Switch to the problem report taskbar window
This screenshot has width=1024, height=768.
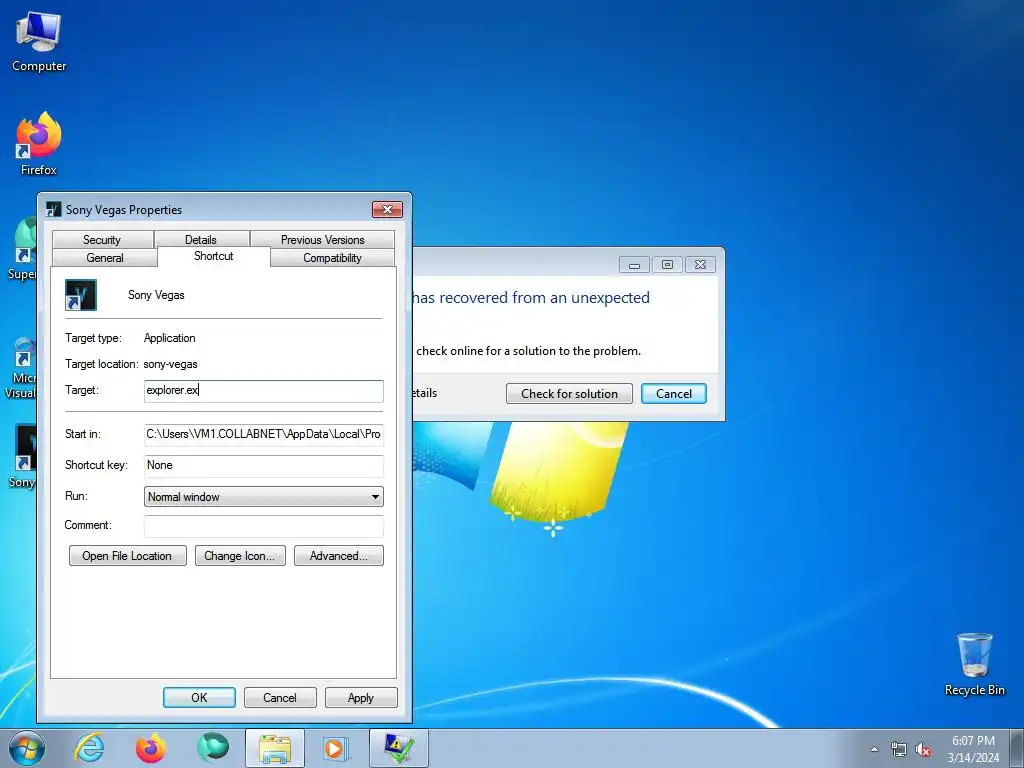399,748
